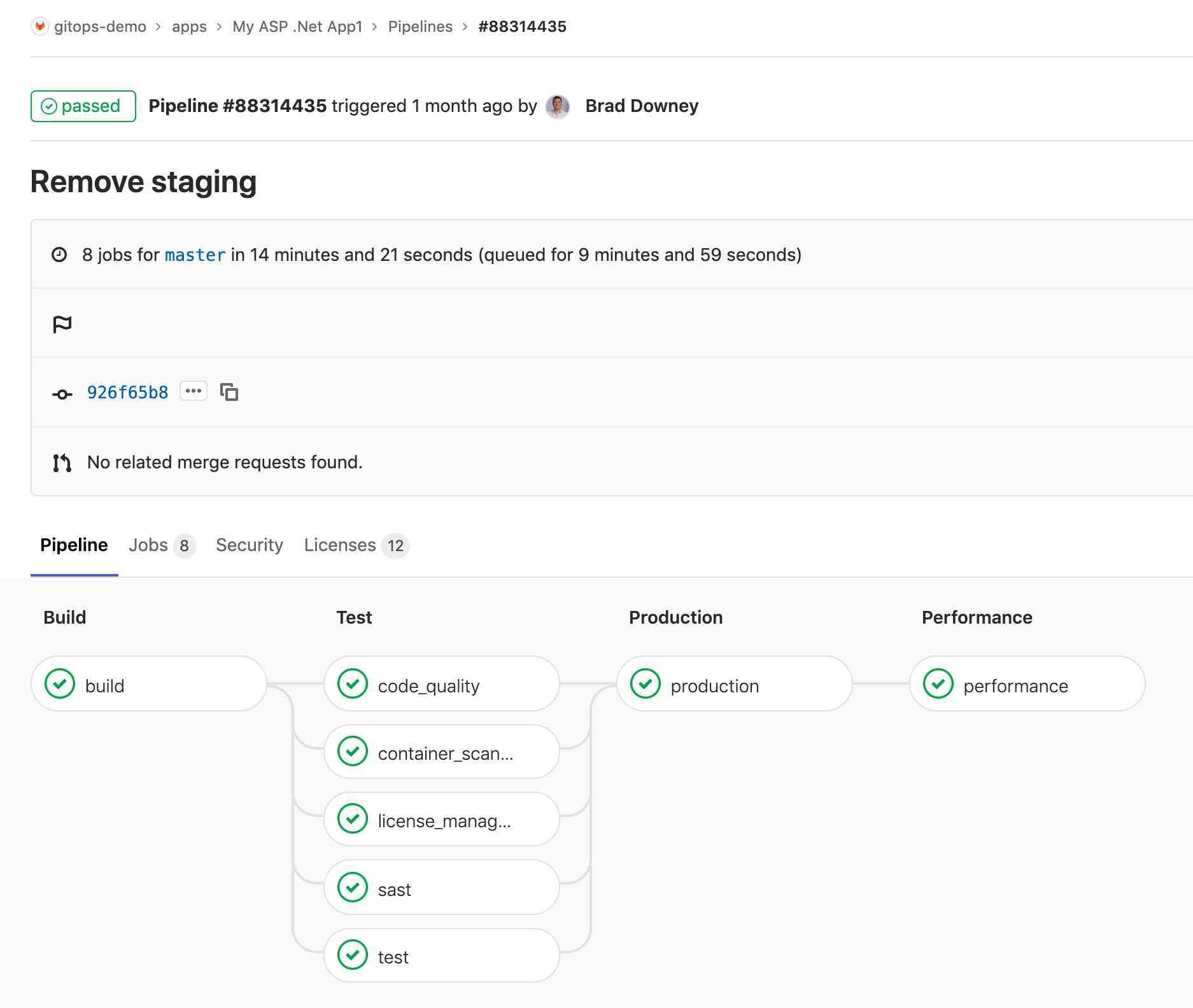Click the GitLab fox logo in breadcrumb
The image size is (1193, 1008).
[x=40, y=26]
